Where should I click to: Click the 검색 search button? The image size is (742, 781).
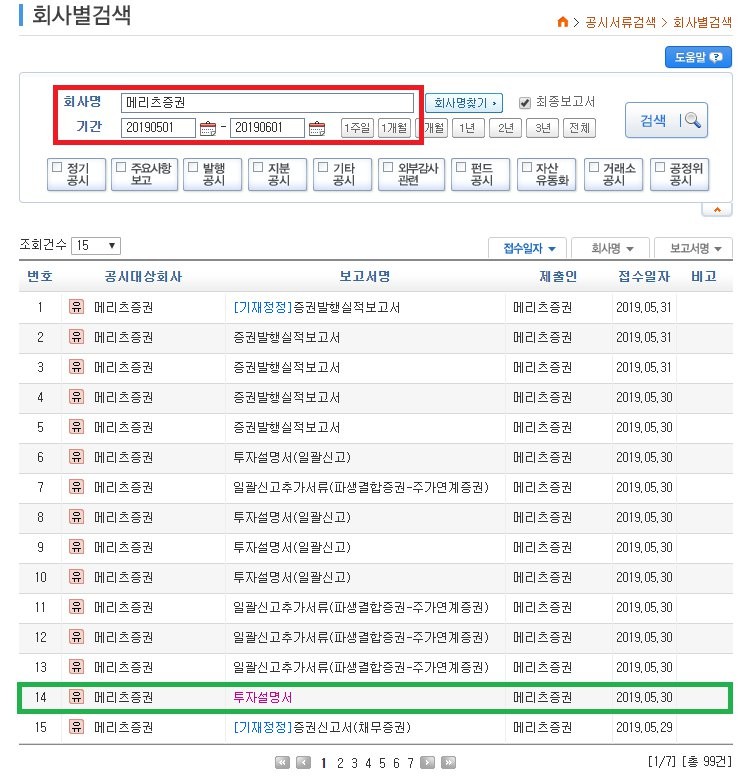(x=666, y=120)
